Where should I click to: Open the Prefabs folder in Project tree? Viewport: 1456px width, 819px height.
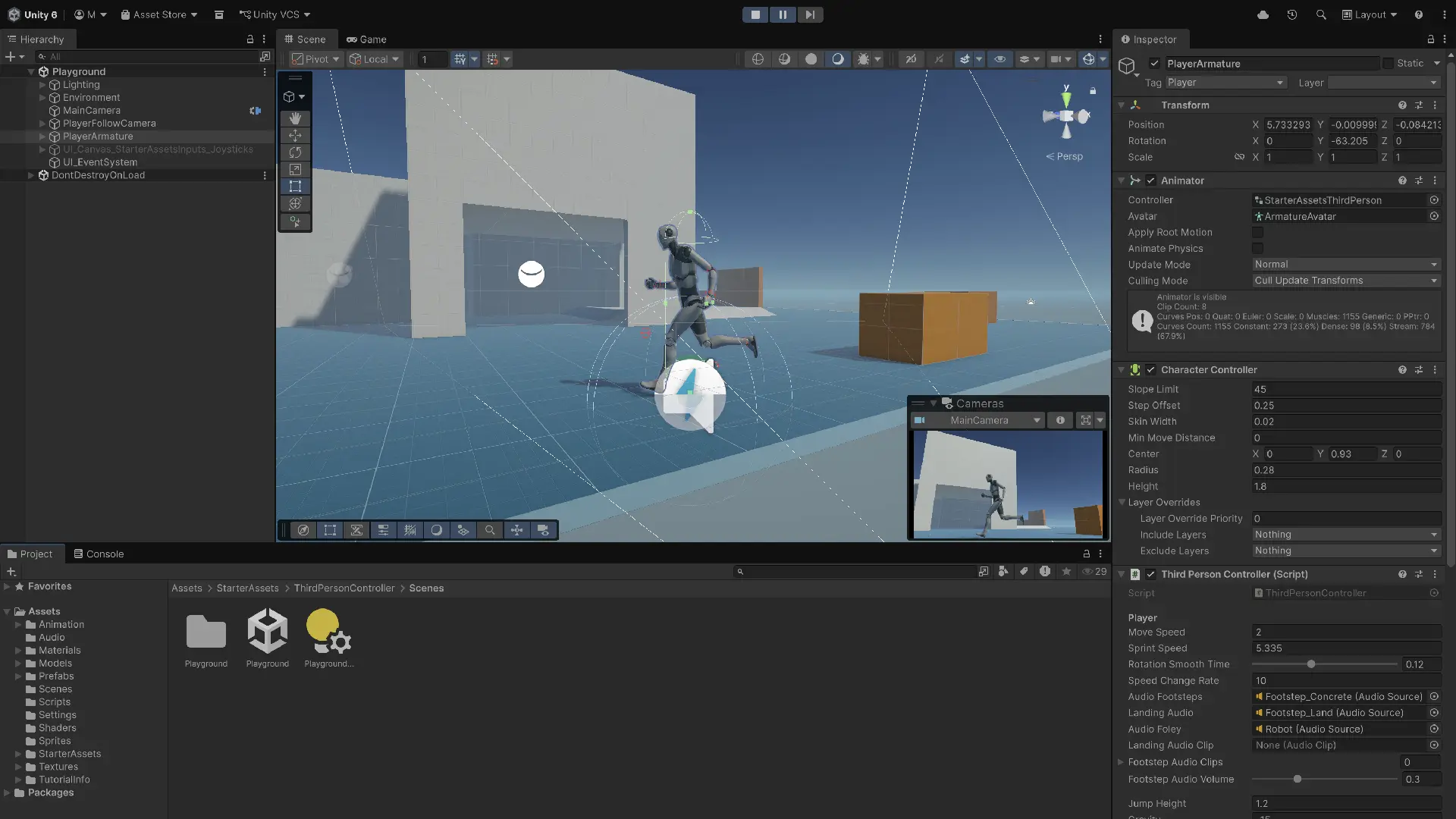[56, 676]
